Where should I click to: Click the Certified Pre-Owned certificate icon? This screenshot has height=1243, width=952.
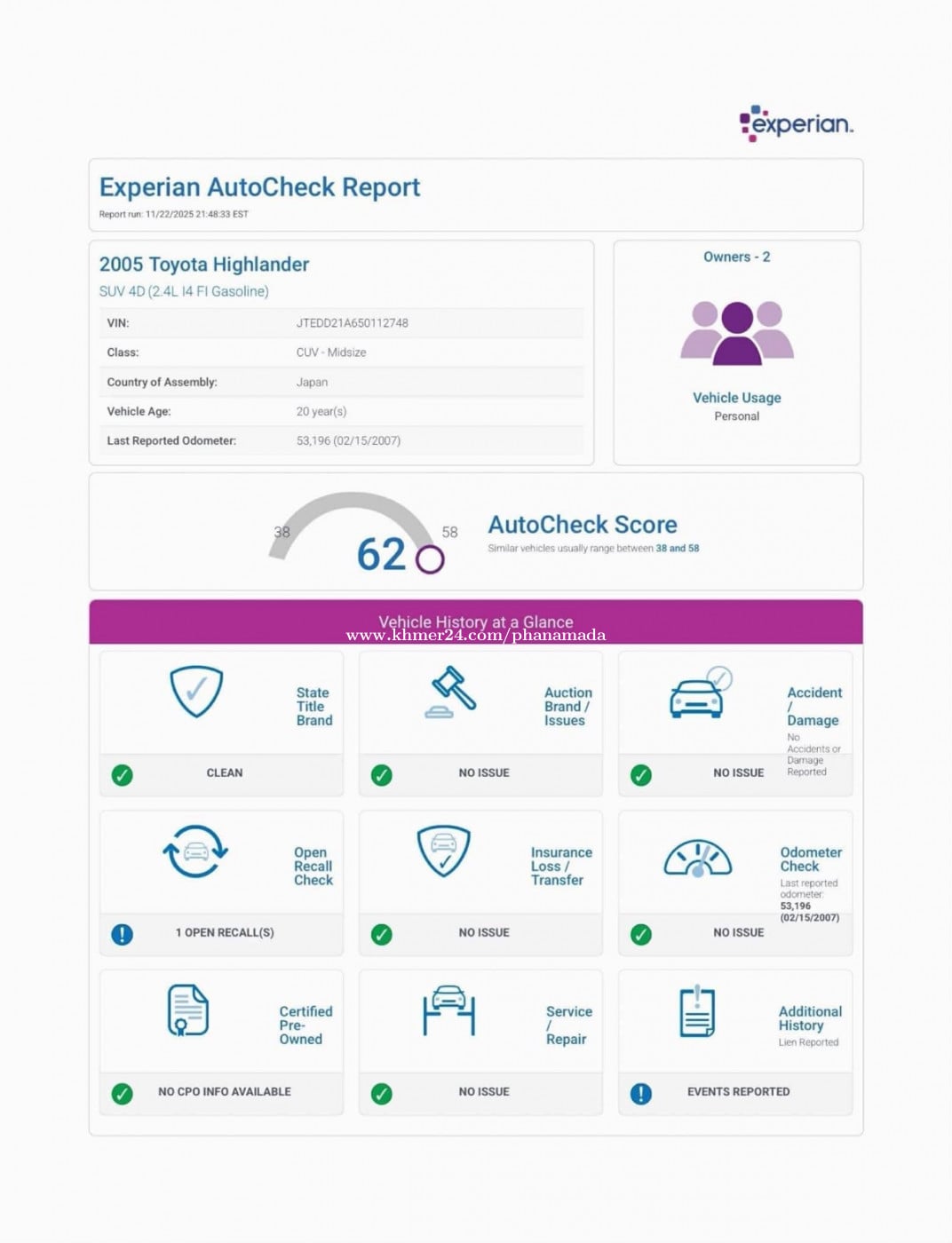coord(188,1010)
